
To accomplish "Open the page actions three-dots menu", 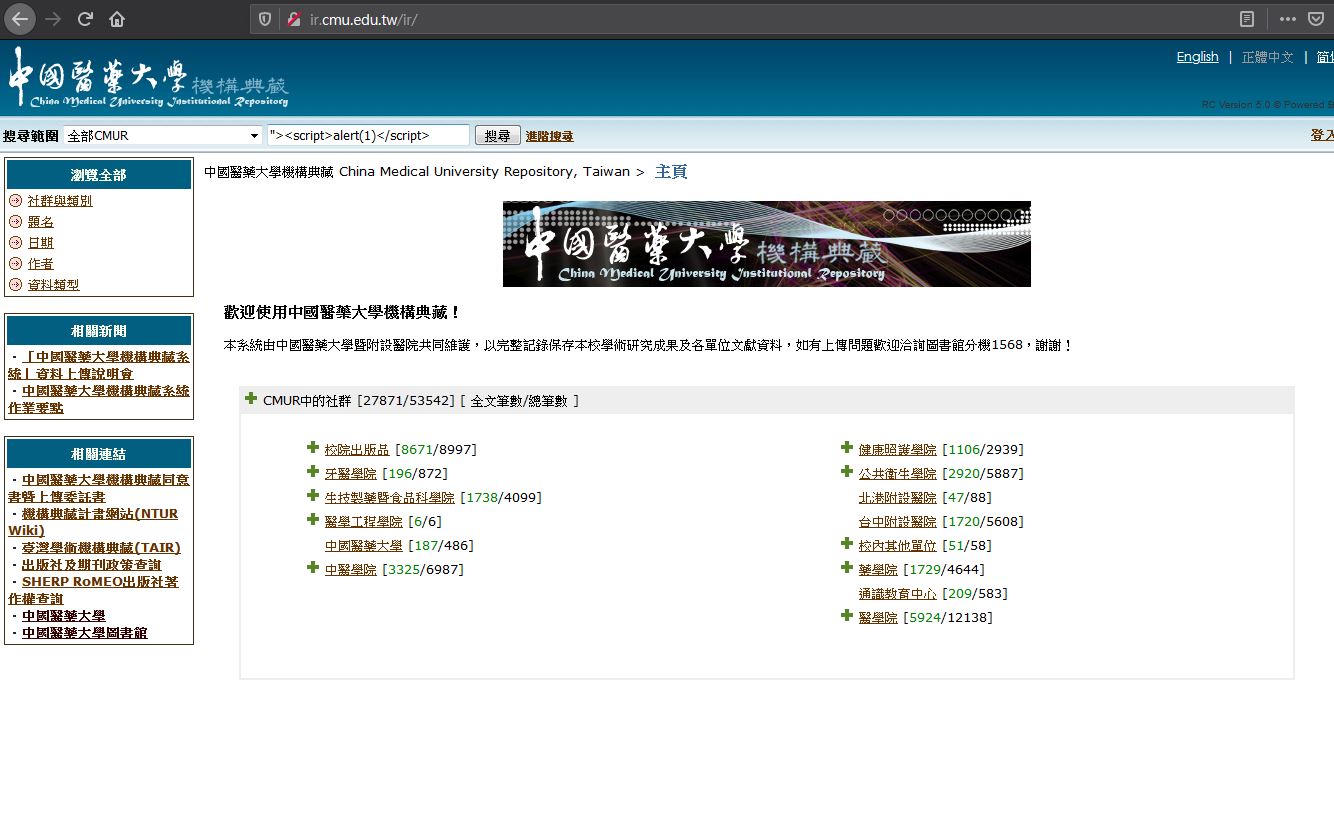I will pyautogui.click(x=1288, y=19).
